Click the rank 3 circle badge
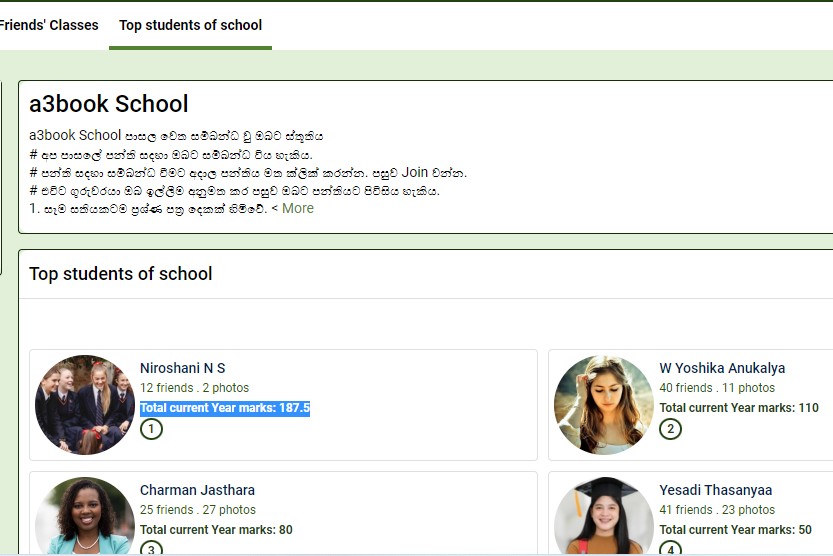 (x=151, y=549)
